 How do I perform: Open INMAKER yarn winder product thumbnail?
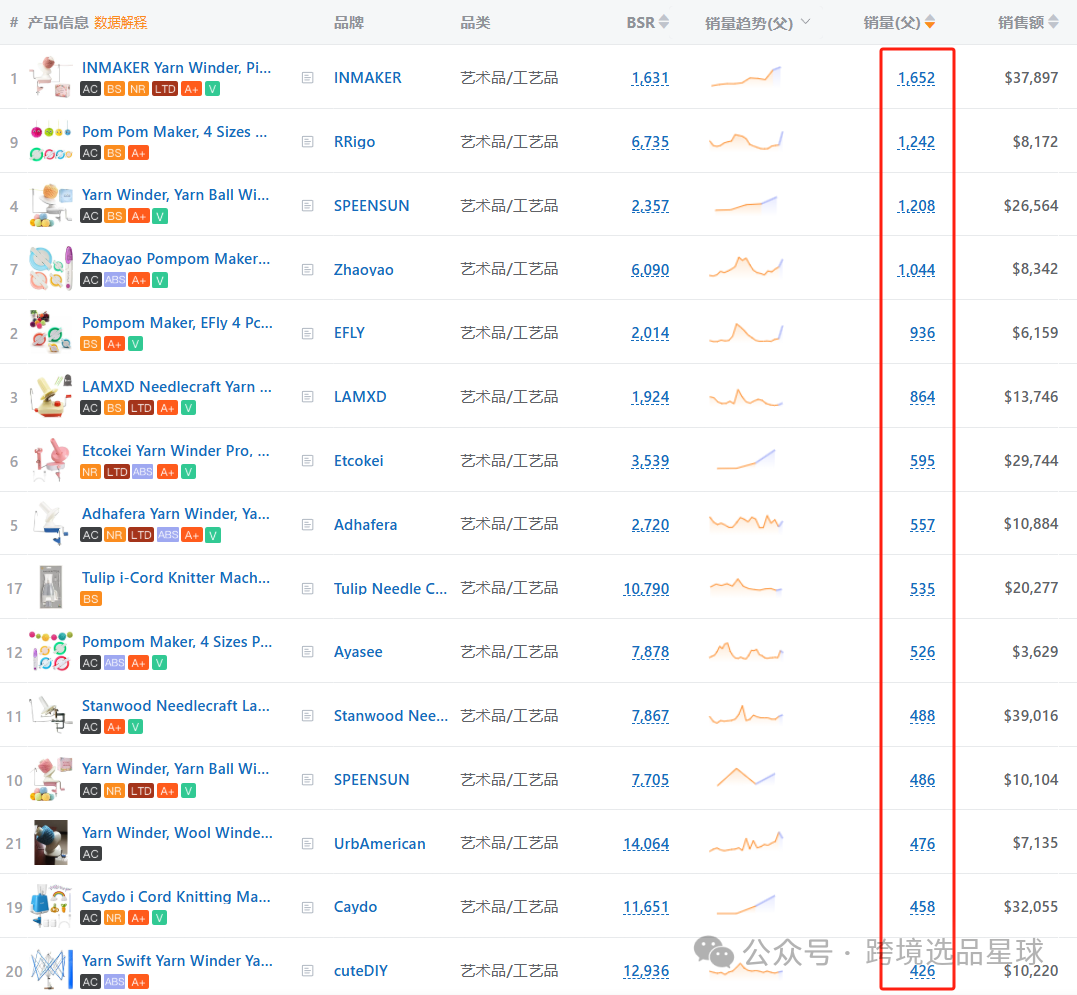coord(51,77)
